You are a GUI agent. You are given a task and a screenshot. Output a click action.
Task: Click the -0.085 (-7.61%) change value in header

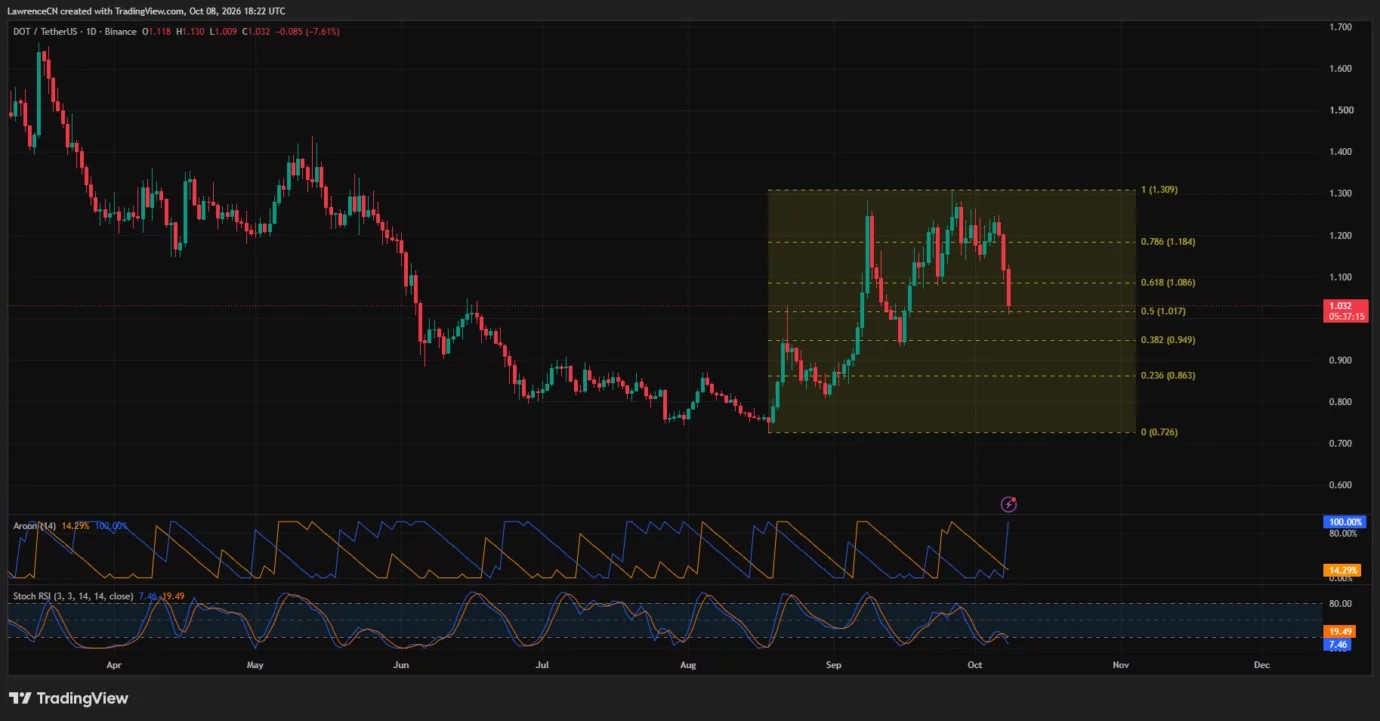click(310, 32)
